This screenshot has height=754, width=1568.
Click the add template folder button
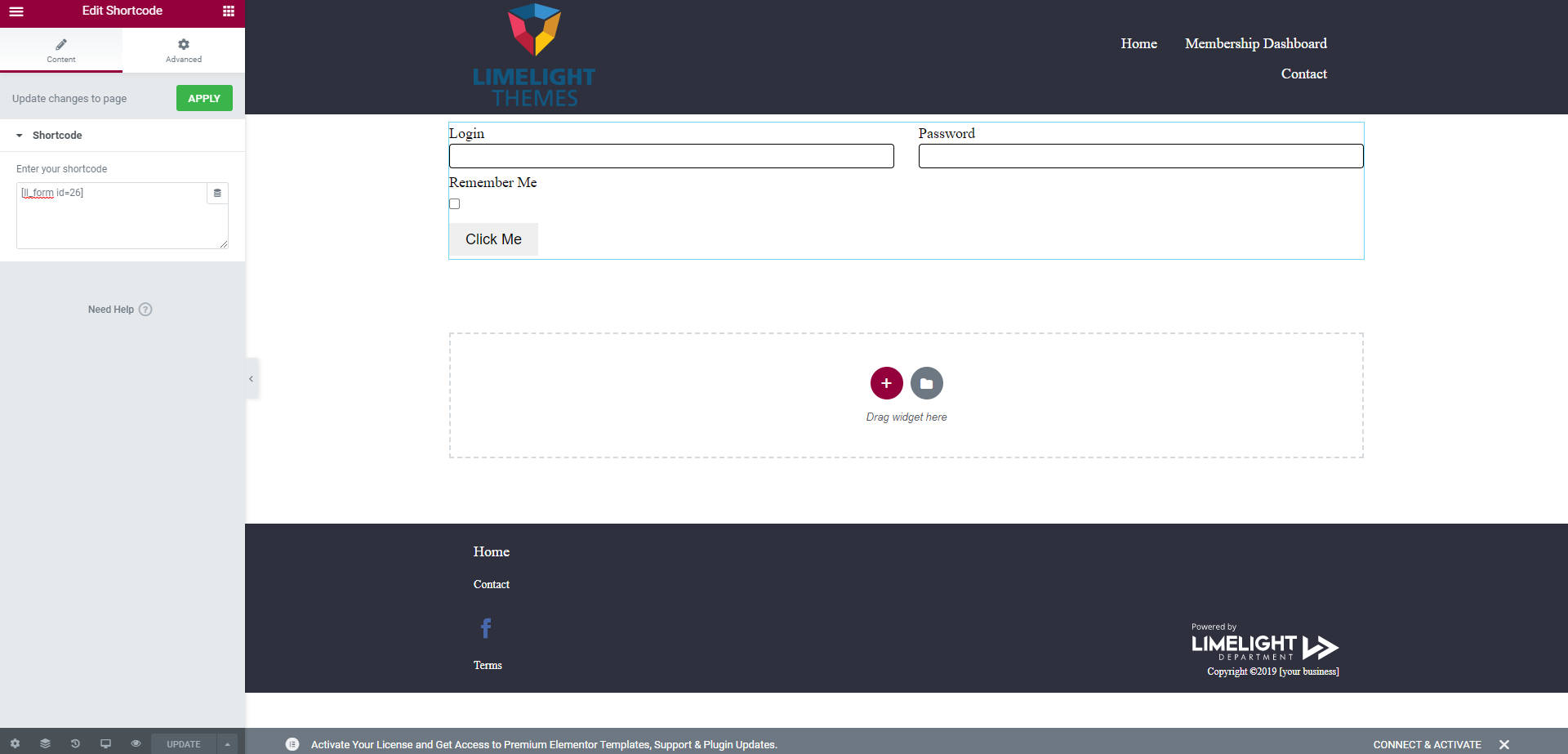point(926,383)
